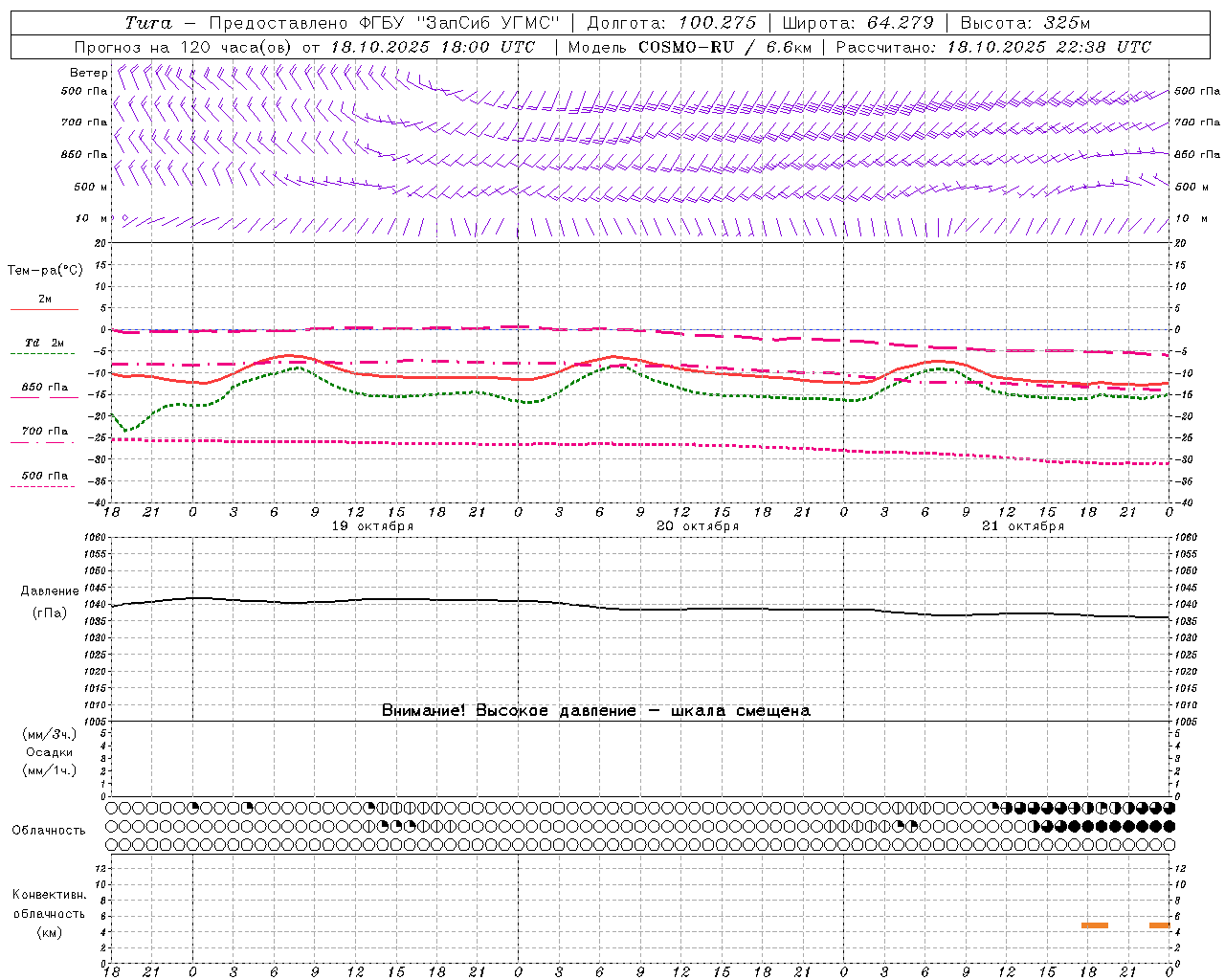Screen dimensions: 1225x980
Task: Click the '(мм/3ч.)' precipitation unit label
Action: pos(50,734)
